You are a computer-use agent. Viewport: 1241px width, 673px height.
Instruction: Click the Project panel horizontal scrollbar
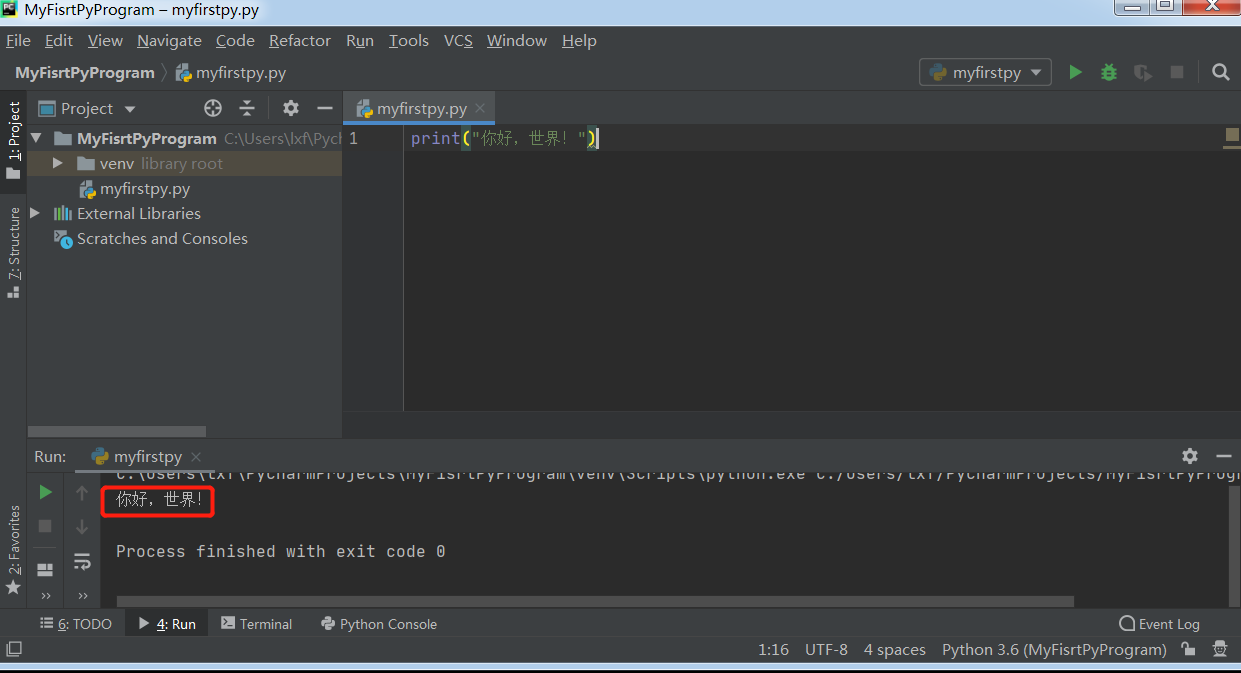(117, 432)
